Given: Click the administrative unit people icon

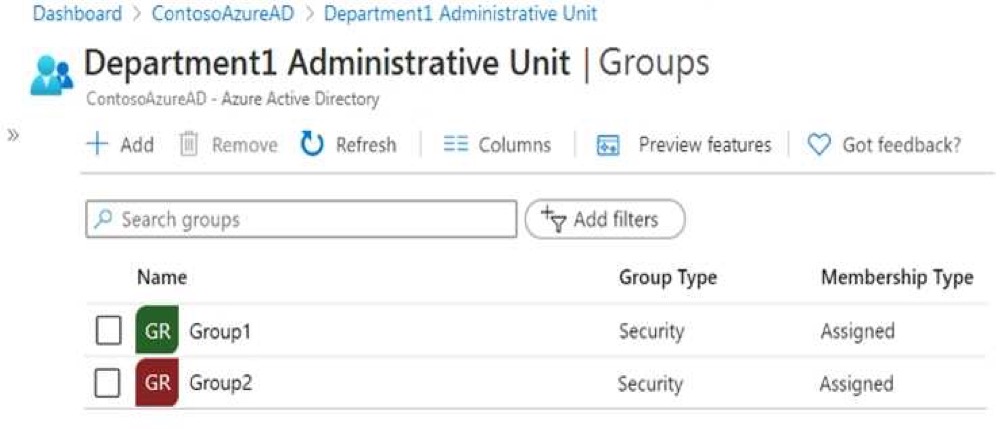Looking at the screenshot, I should coord(52,76).
